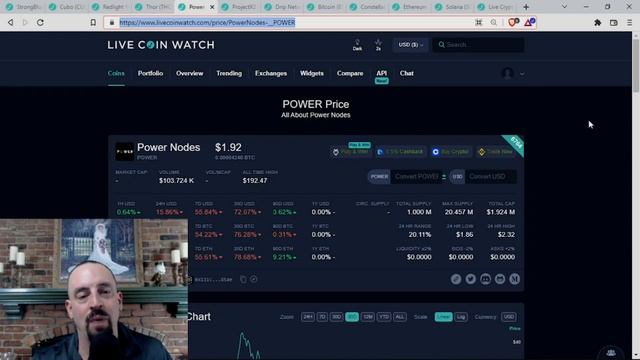This screenshot has width=640, height=360.
Task: Click the address bar zoom magnifier icon
Action: (x=493, y=22)
